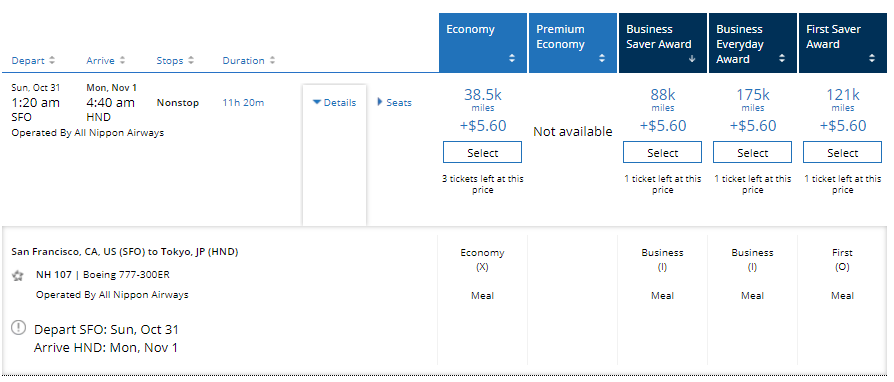Select the 121k miles First Saver fare
Image resolution: width=894 pixels, height=382 pixels.
pos(843,153)
